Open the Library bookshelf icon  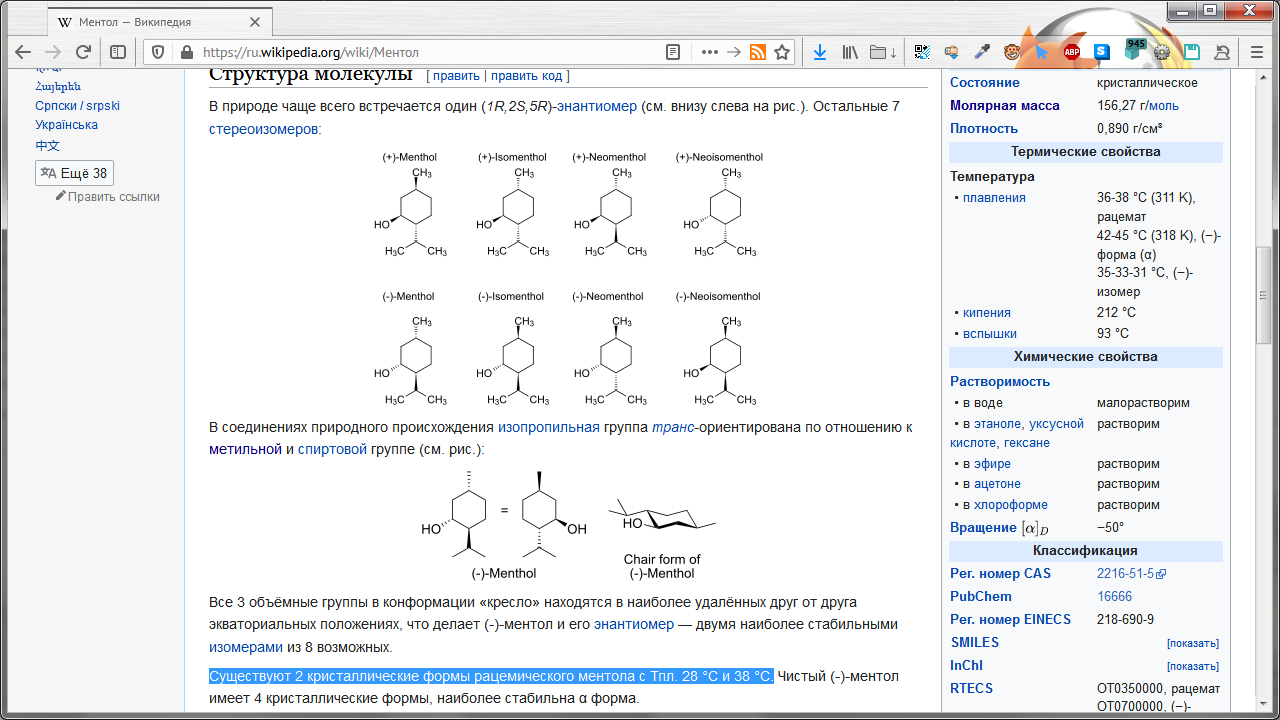click(x=851, y=52)
